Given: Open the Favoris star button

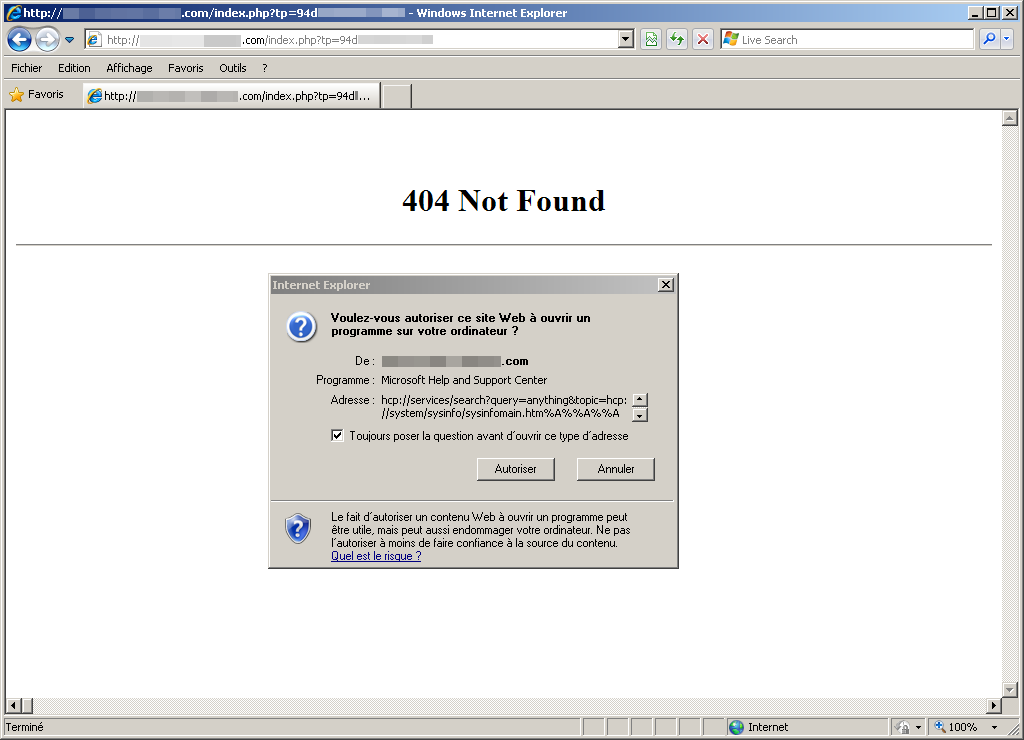Looking at the screenshot, I should point(37,95).
